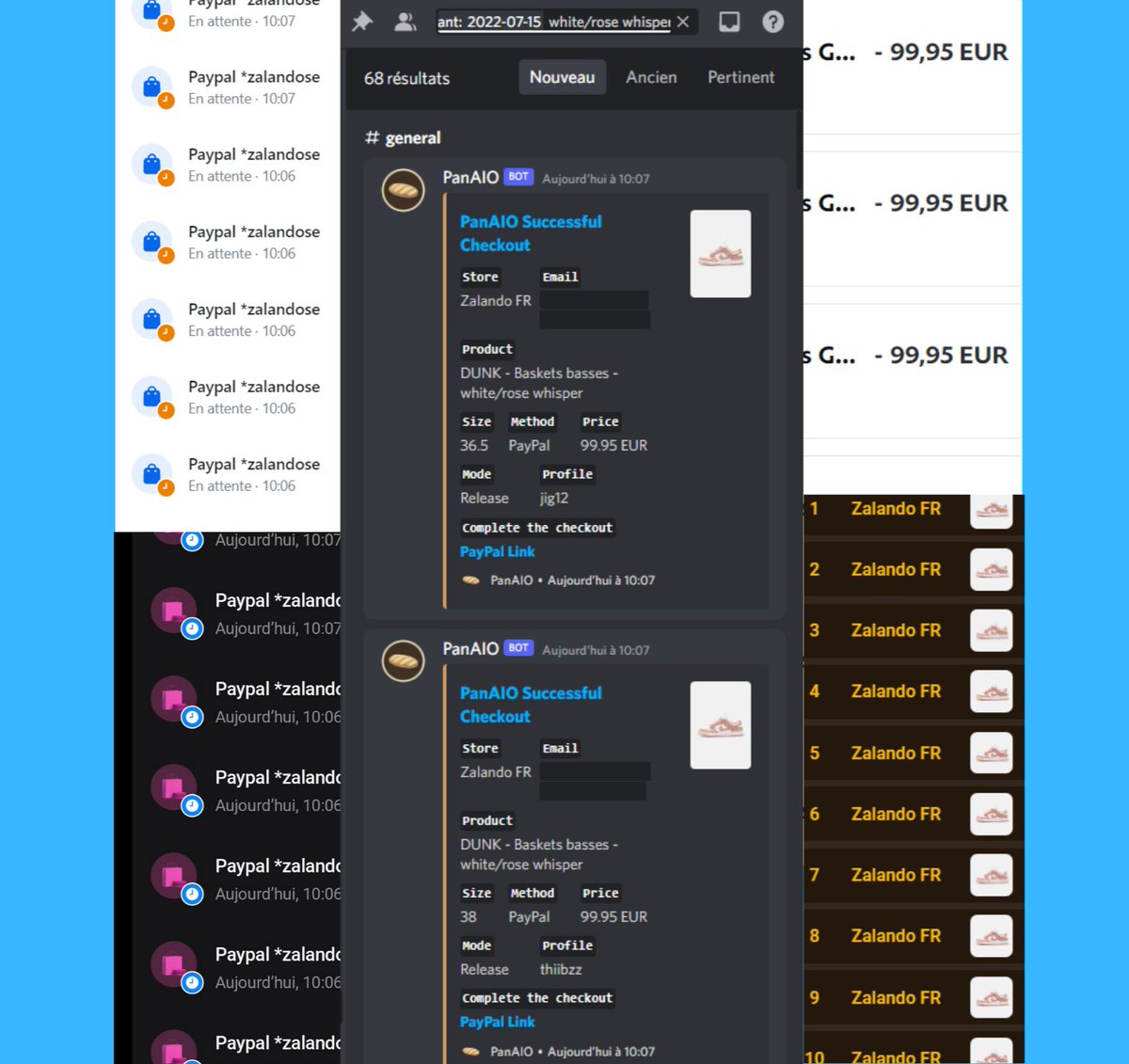Click the Discord search results scrollbar
This screenshot has height=1064, width=1129.
point(799,149)
